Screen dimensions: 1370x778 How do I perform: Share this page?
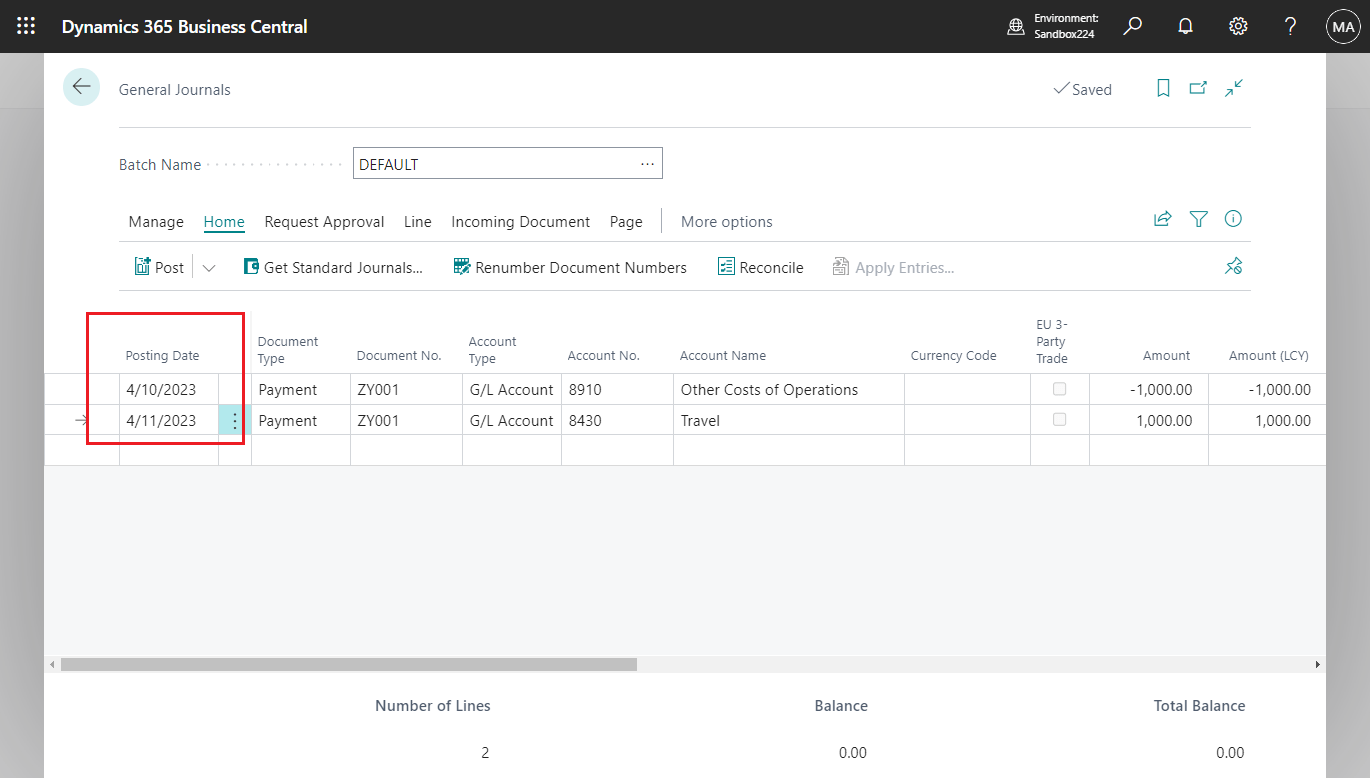coord(1162,218)
